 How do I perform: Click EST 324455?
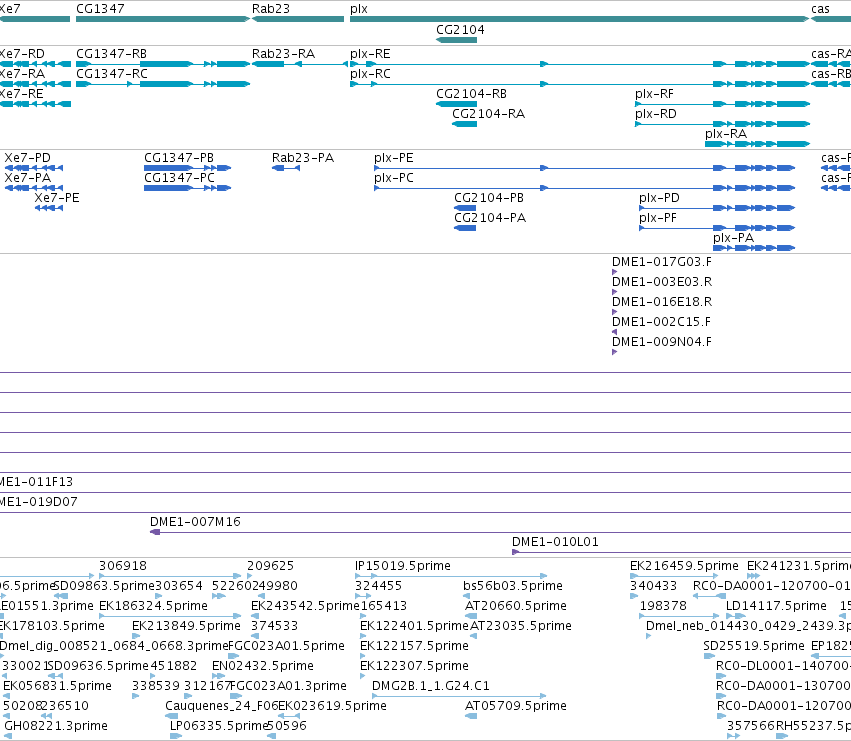(x=379, y=586)
